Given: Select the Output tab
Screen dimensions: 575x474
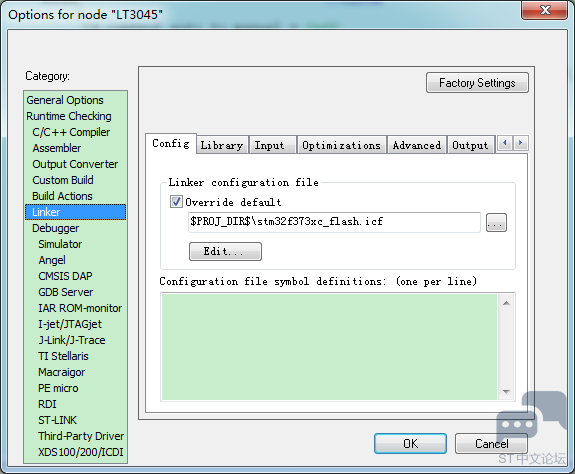Looking at the screenshot, I should coord(470,145).
